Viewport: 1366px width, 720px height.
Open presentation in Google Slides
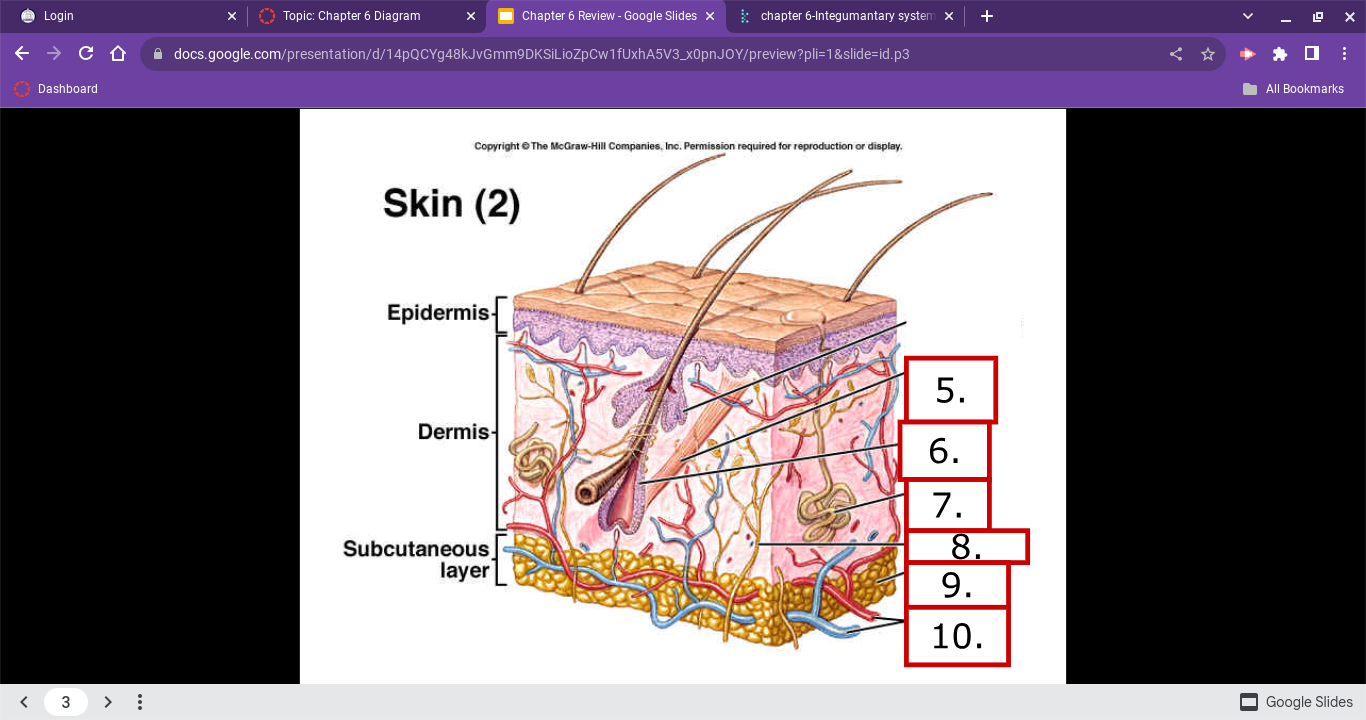[1296, 702]
